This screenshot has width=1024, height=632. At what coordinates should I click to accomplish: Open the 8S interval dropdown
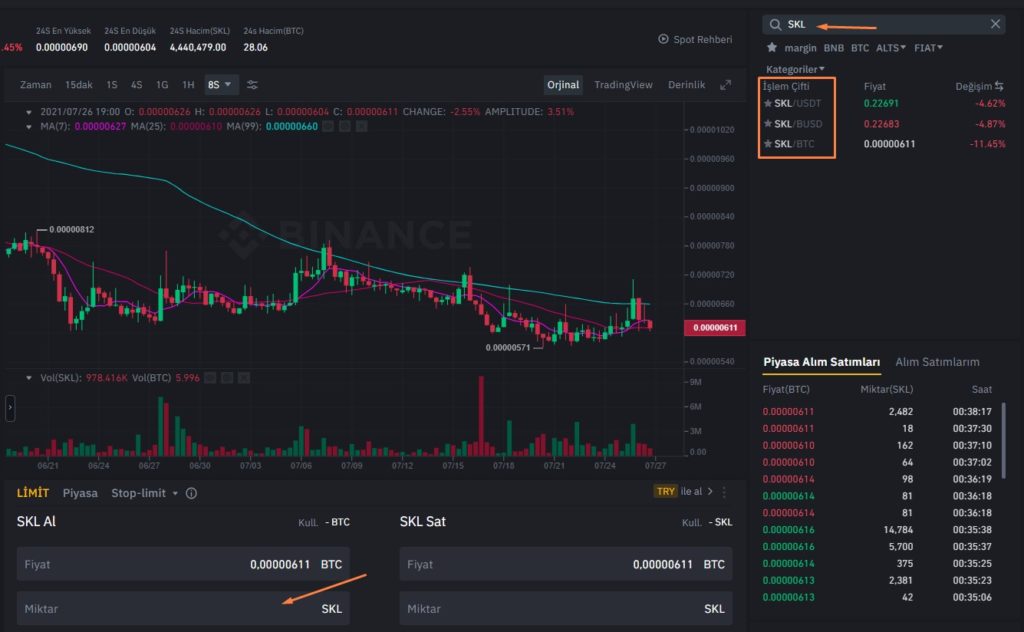[220, 85]
